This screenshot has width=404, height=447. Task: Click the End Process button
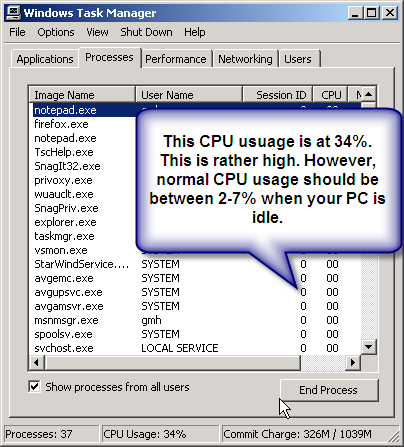pyautogui.click(x=329, y=390)
